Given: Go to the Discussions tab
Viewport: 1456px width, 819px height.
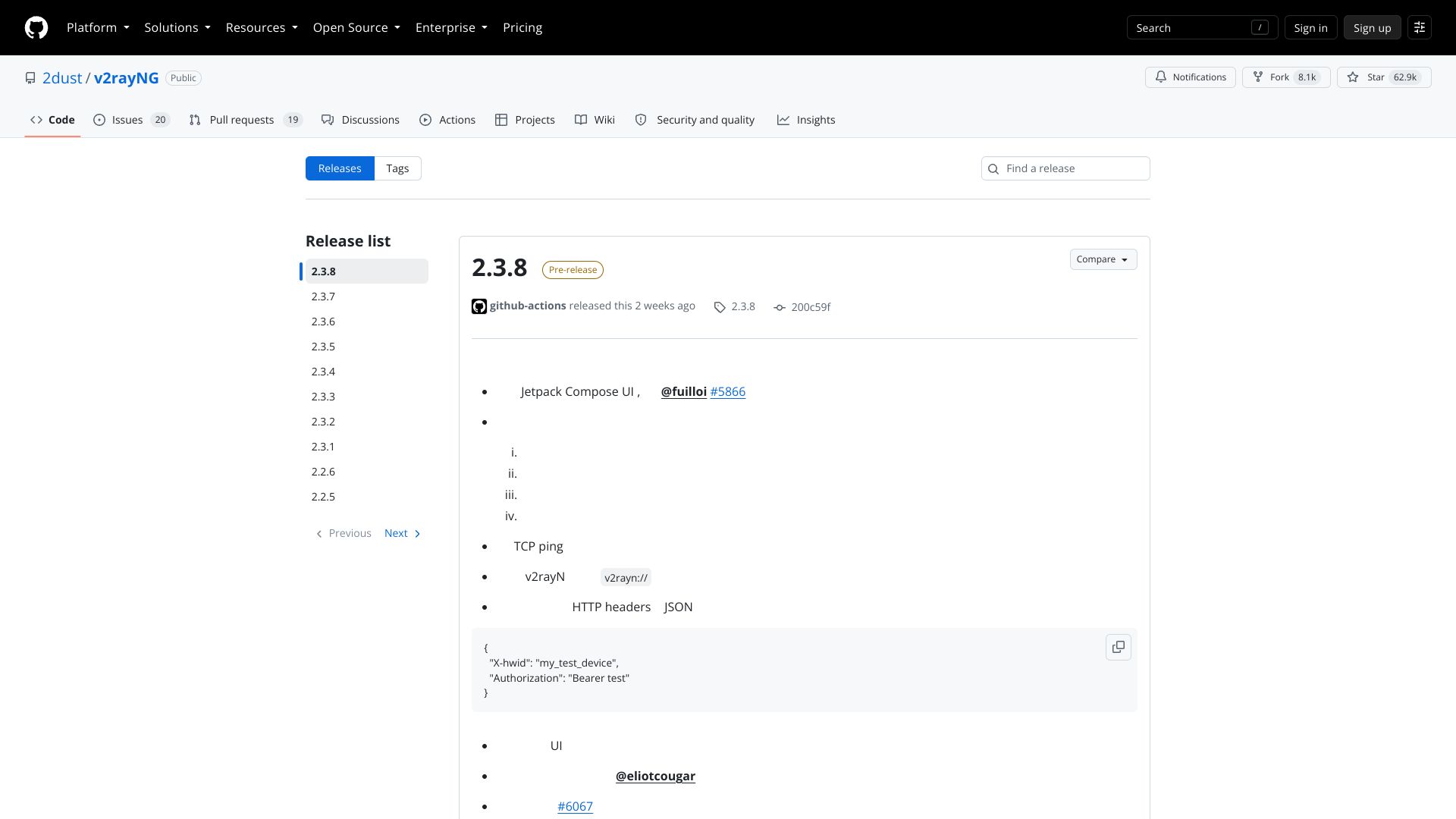Looking at the screenshot, I should click(x=360, y=120).
